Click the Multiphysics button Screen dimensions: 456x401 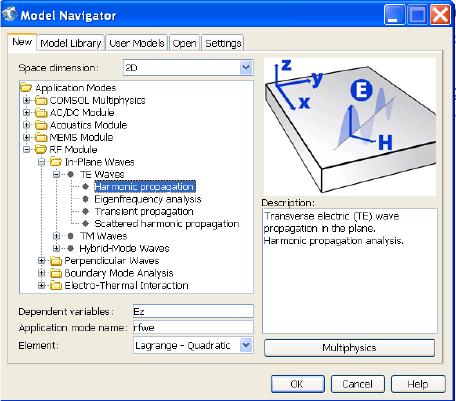click(349, 348)
